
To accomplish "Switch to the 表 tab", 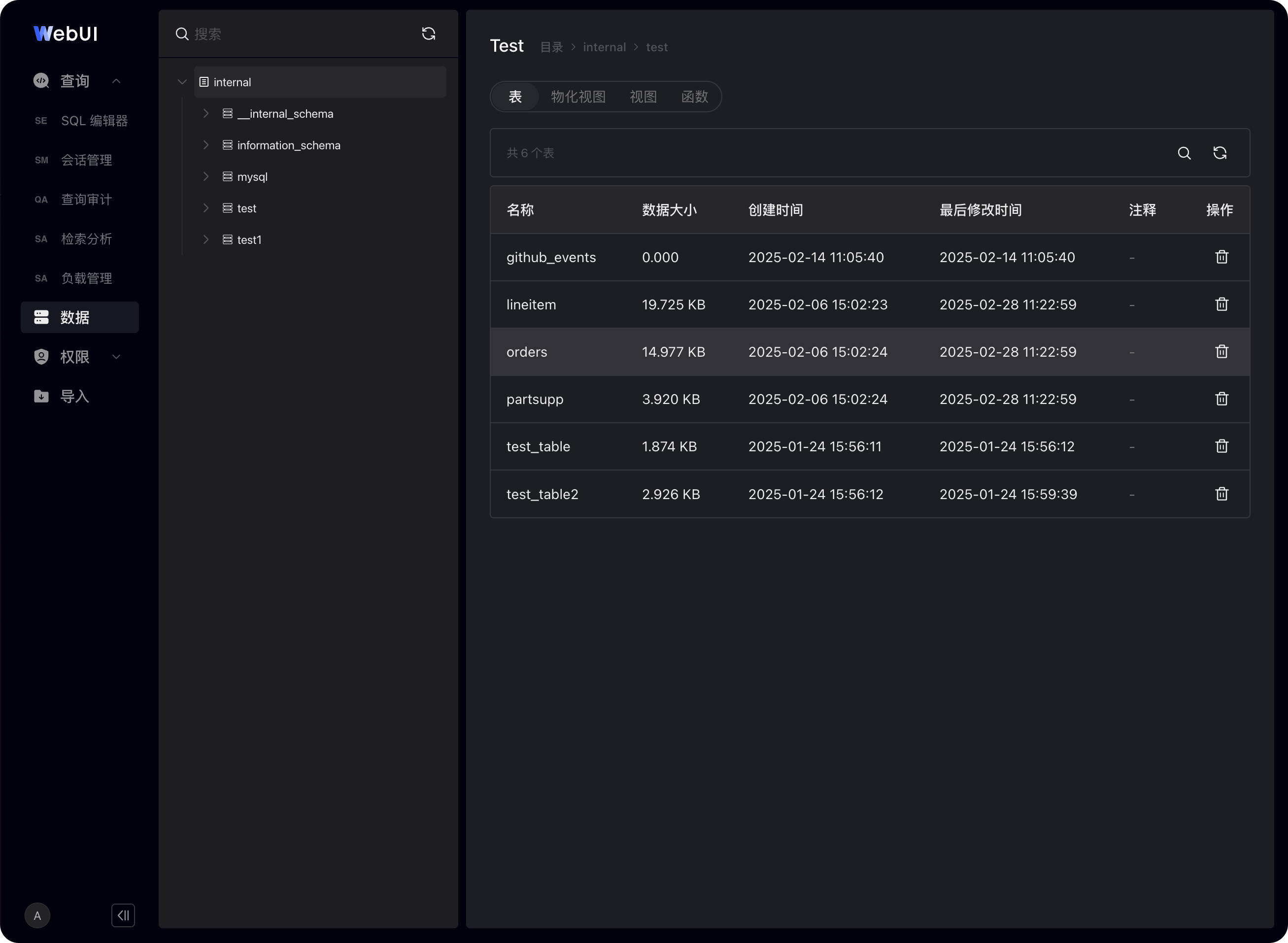I will point(515,97).
